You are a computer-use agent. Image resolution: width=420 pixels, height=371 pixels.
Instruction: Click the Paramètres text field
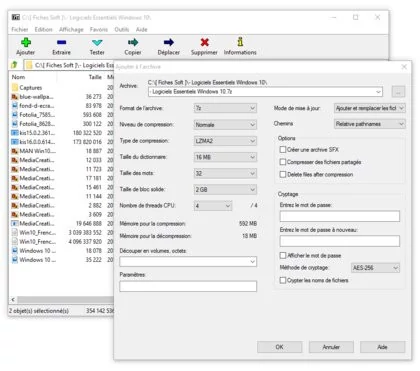pos(188,286)
